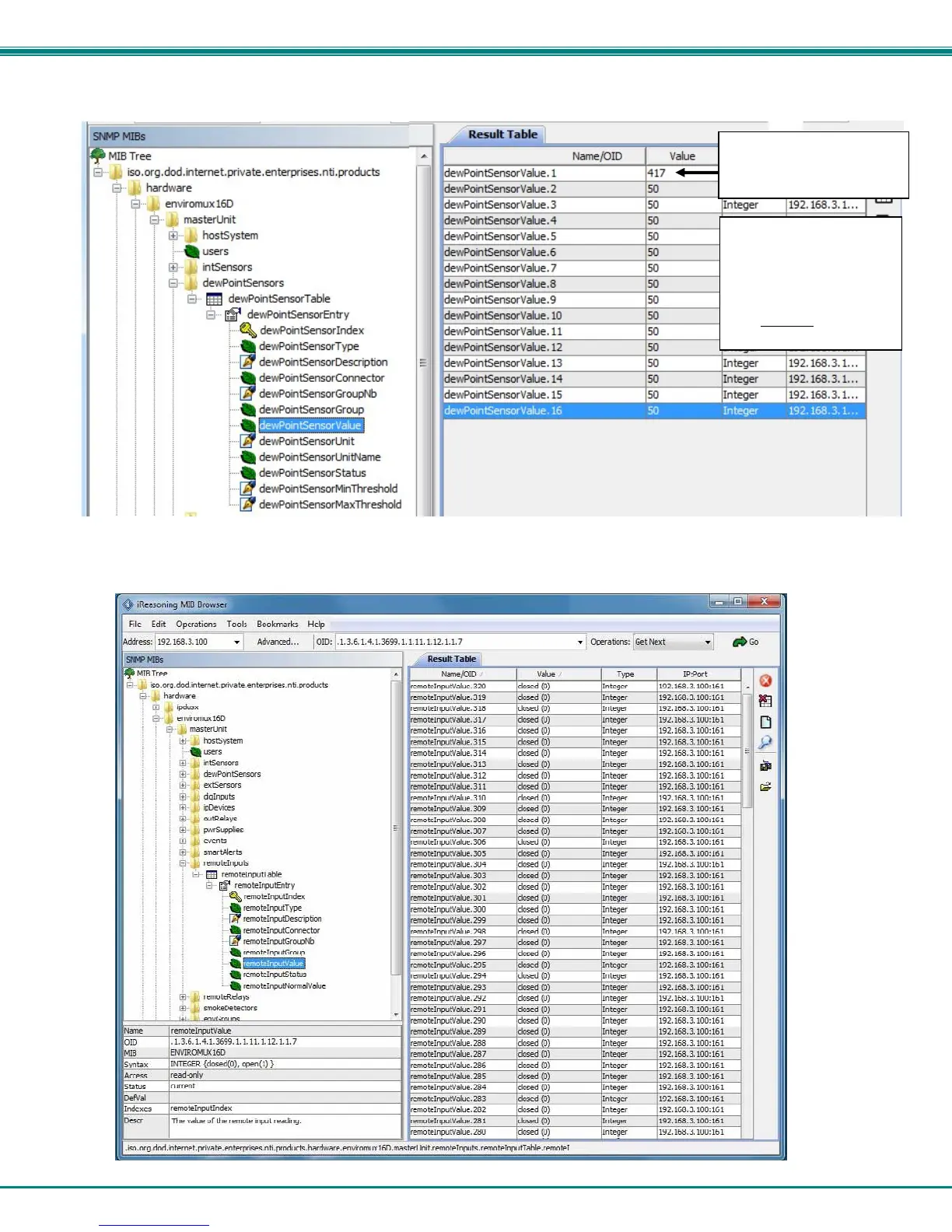Click the remoteInputDescription pencil icon

(236, 919)
